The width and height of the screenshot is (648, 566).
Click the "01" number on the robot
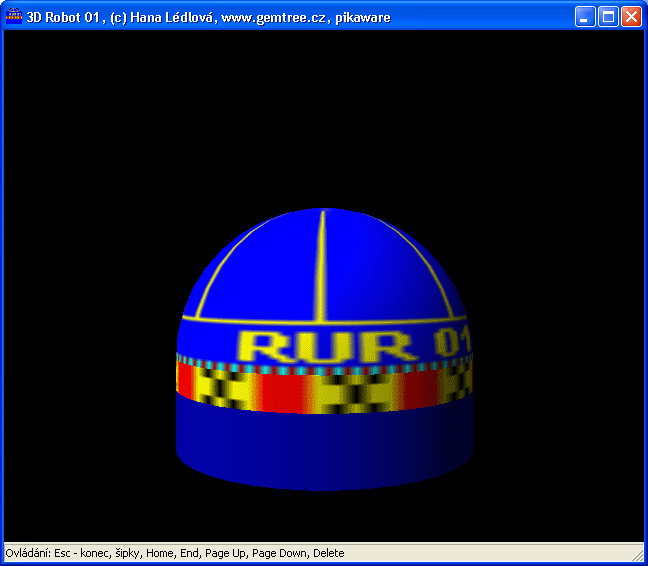point(451,342)
